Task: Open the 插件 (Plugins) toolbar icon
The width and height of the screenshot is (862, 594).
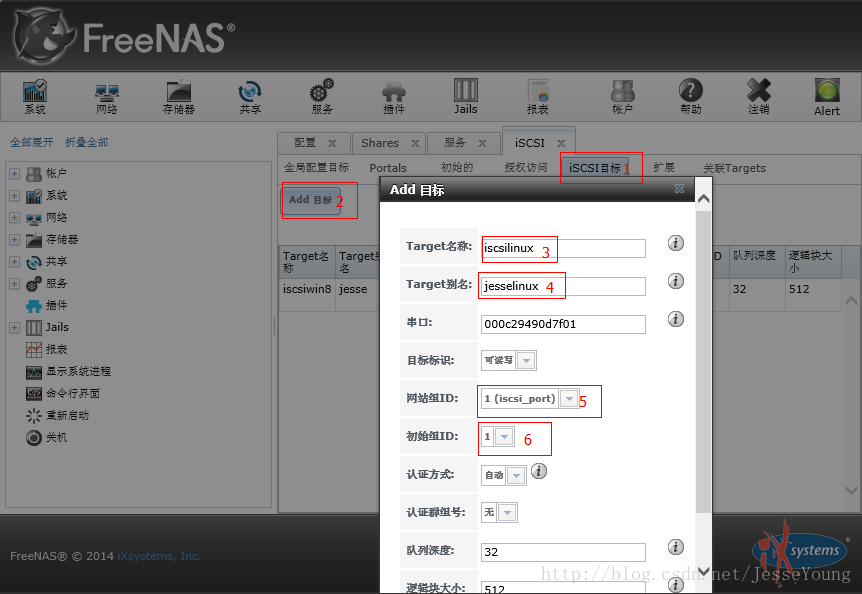Action: [394, 97]
